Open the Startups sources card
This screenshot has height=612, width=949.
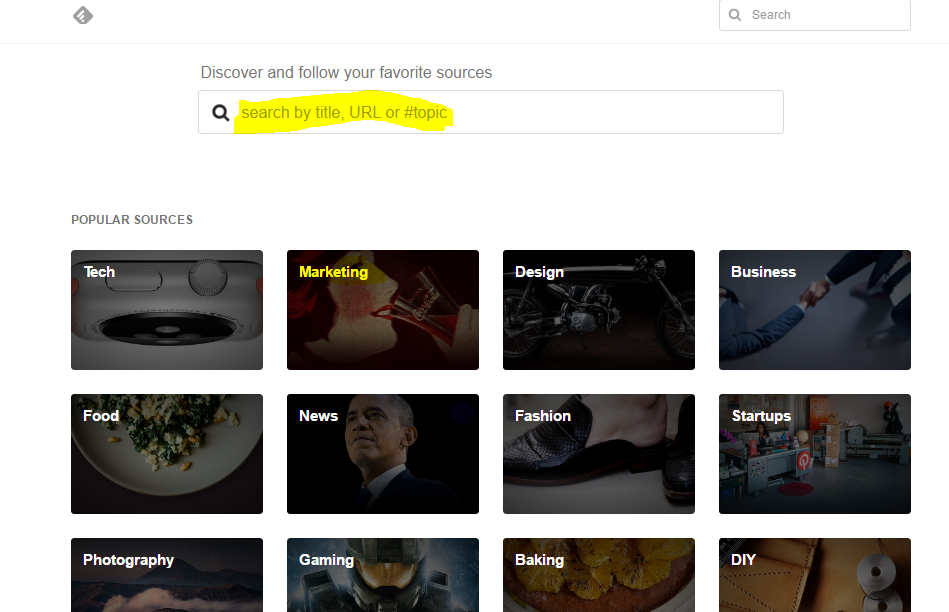point(815,454)
